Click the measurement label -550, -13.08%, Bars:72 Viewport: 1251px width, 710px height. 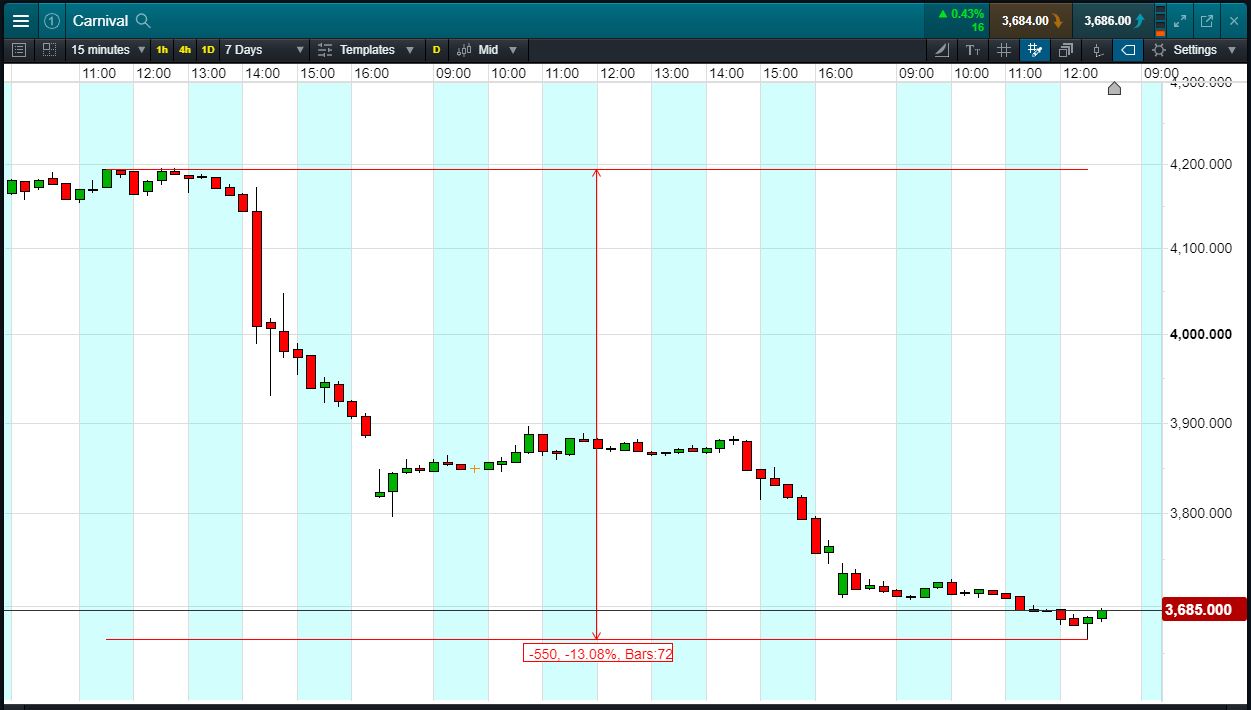pyautogui.click(x=599, y=654)
